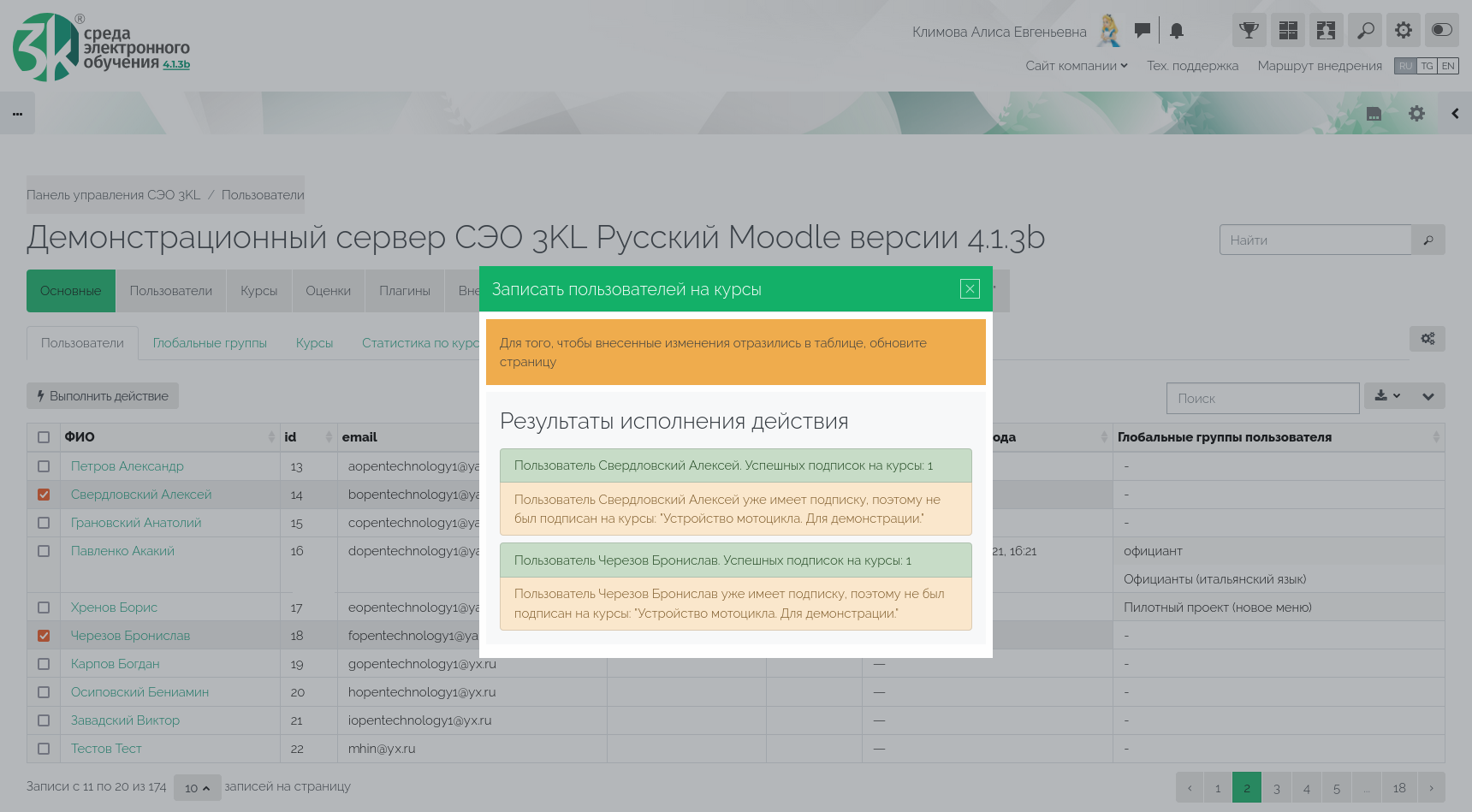Toggle the switch in top-right header

click(1442, 31)
